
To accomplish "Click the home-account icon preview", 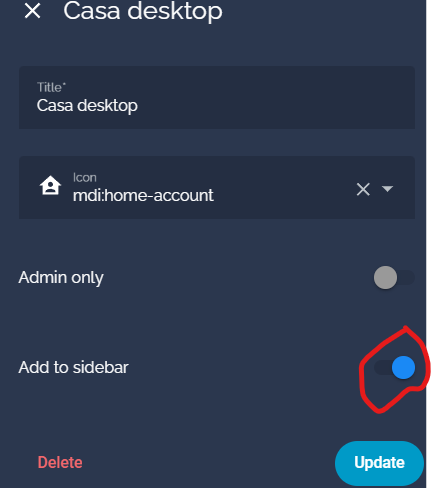I will (x=50, y=185).
